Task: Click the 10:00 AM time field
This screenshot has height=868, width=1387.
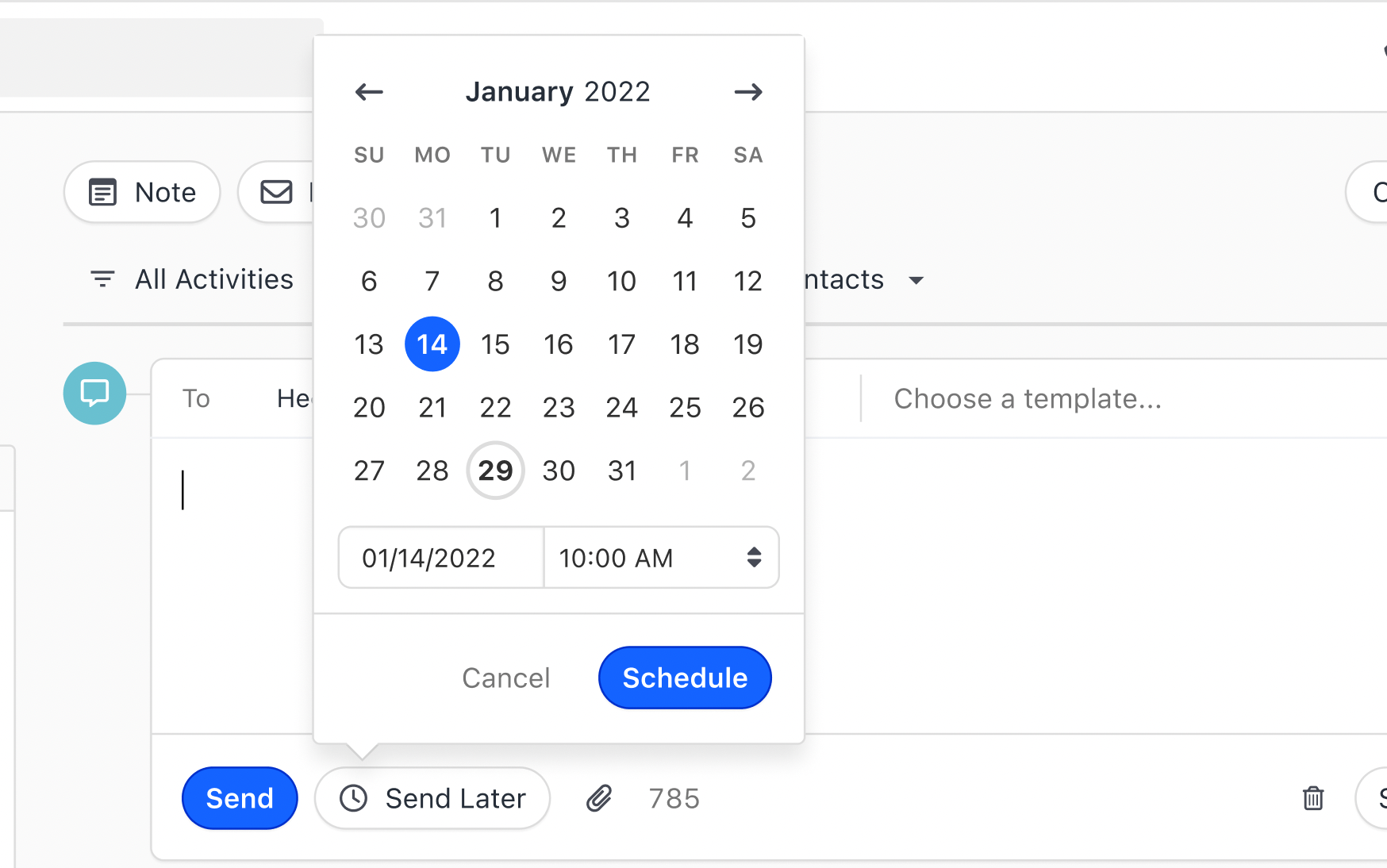Action: click(627, 558)
